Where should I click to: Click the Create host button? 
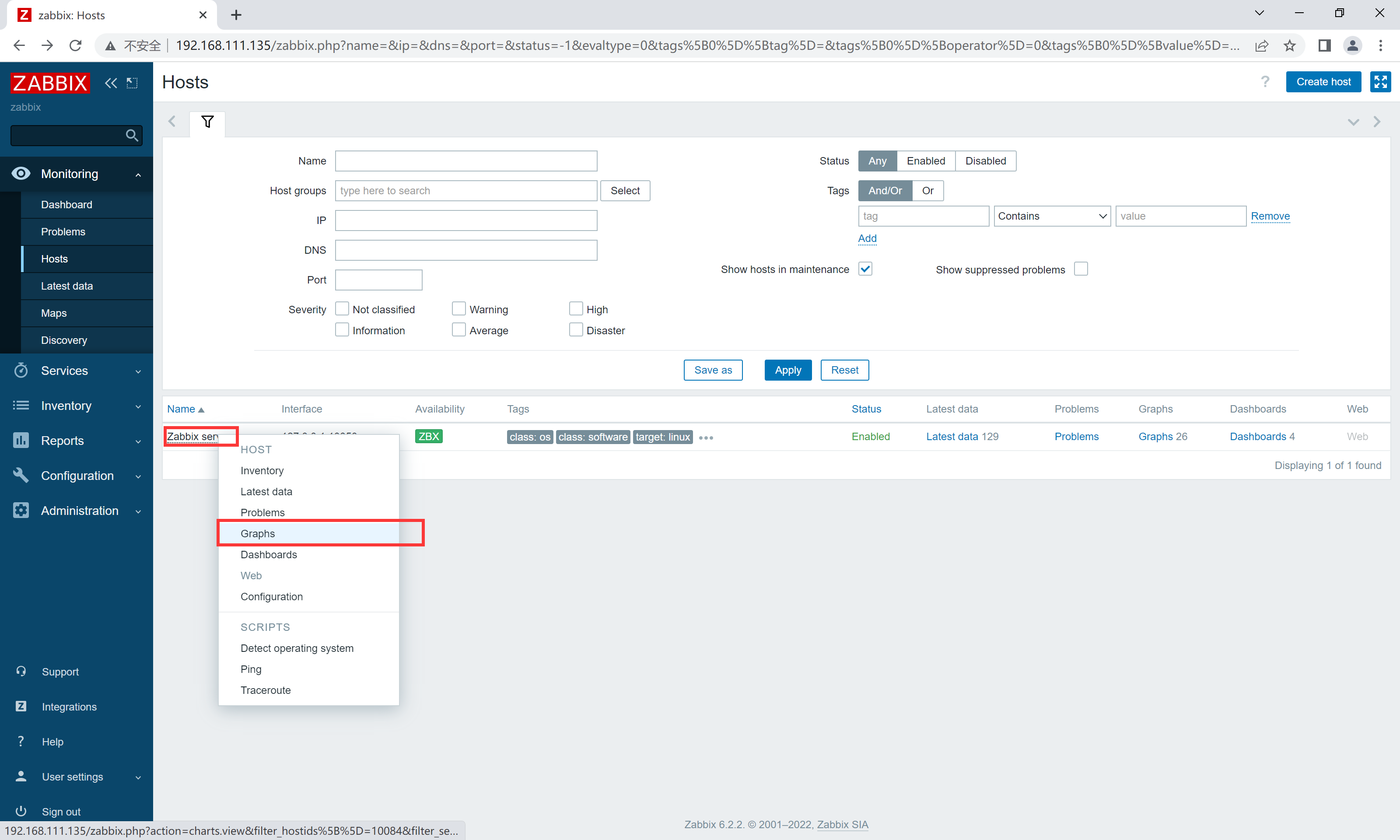click(1323, 81)
